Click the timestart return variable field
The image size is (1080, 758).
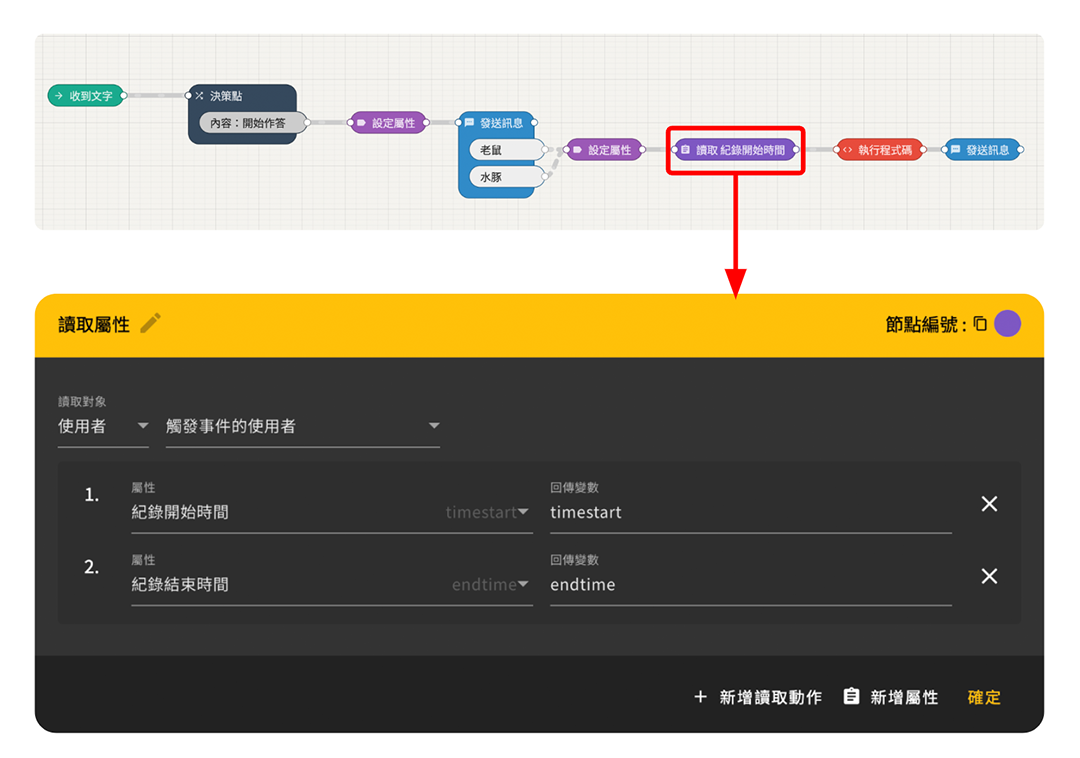(x=751, y=512)
